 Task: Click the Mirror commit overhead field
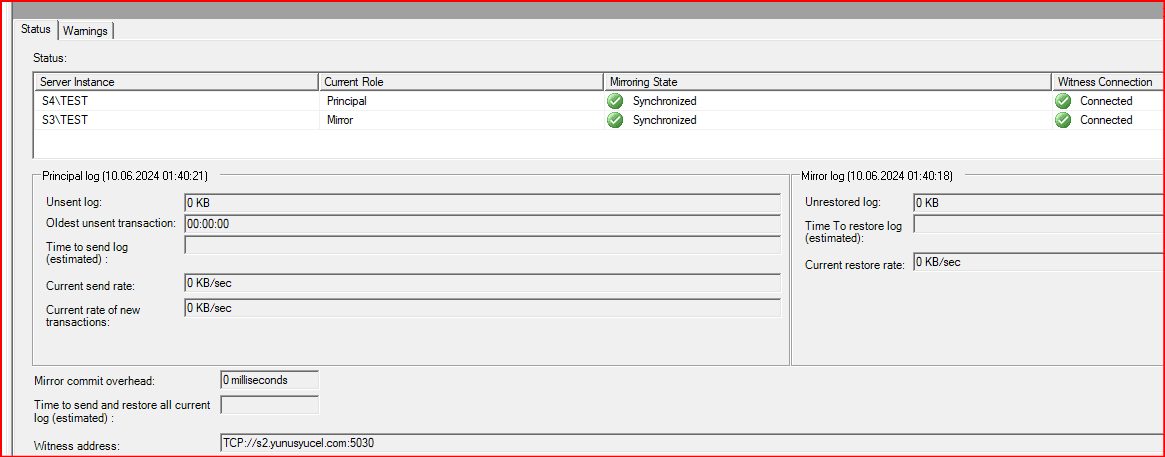269,380
